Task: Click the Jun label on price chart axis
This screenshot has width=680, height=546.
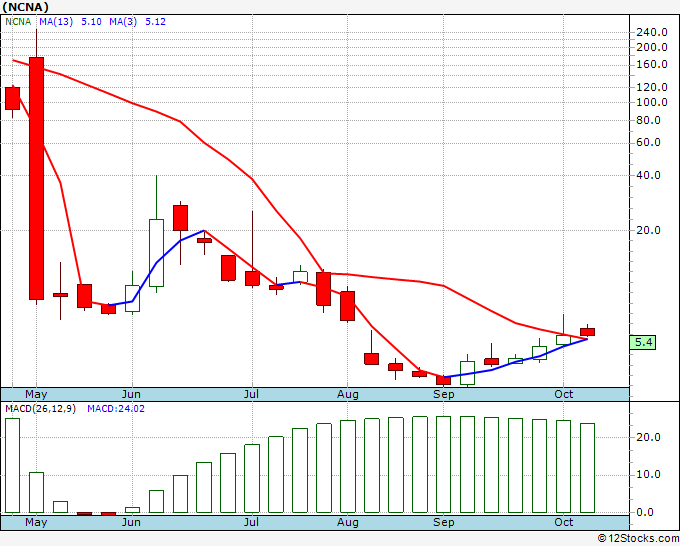Action: 131,394
